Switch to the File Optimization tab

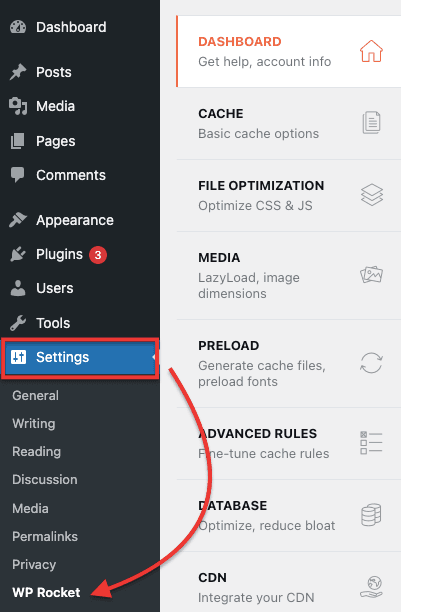click(289, 196)
